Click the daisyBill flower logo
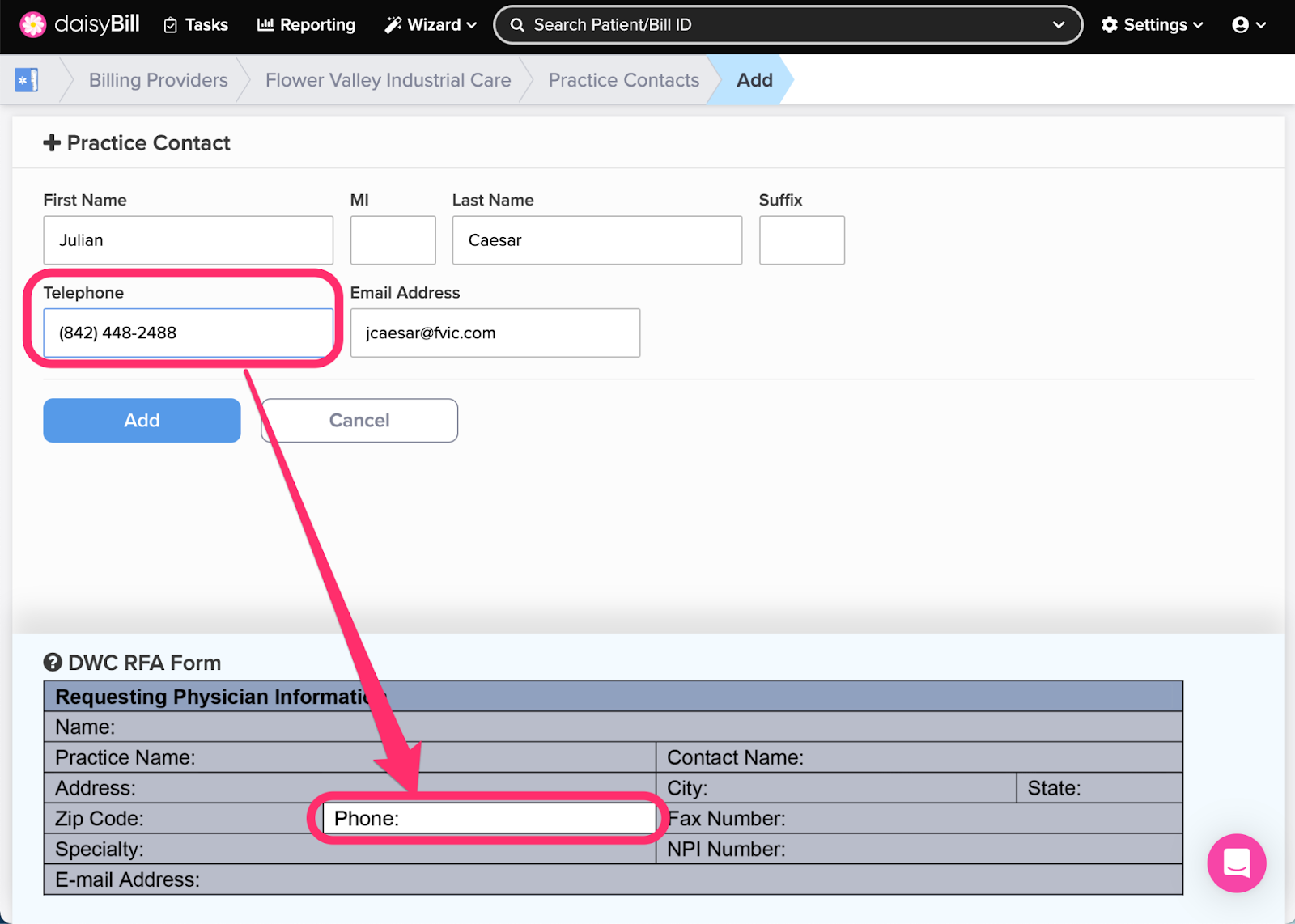1295x924 pixels. pyautogui.click(x=33, y=25)
